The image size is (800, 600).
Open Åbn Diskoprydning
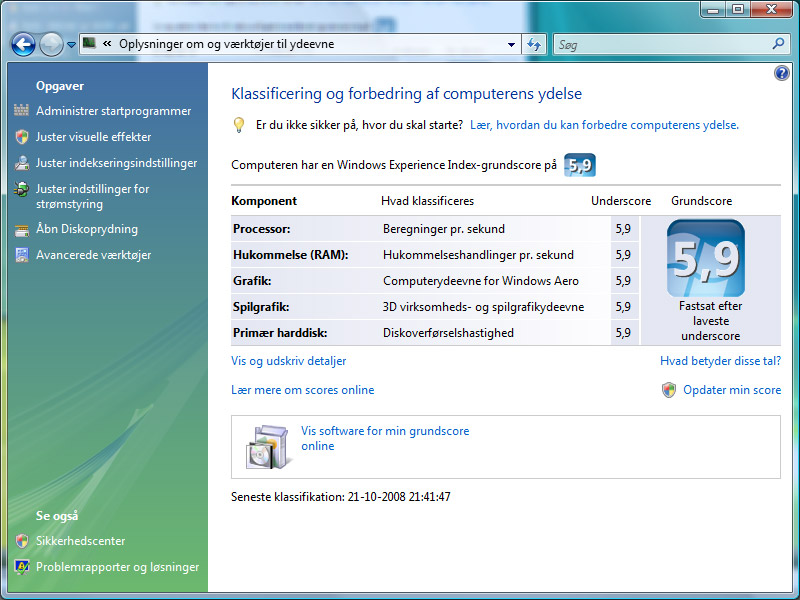(87, 229)
